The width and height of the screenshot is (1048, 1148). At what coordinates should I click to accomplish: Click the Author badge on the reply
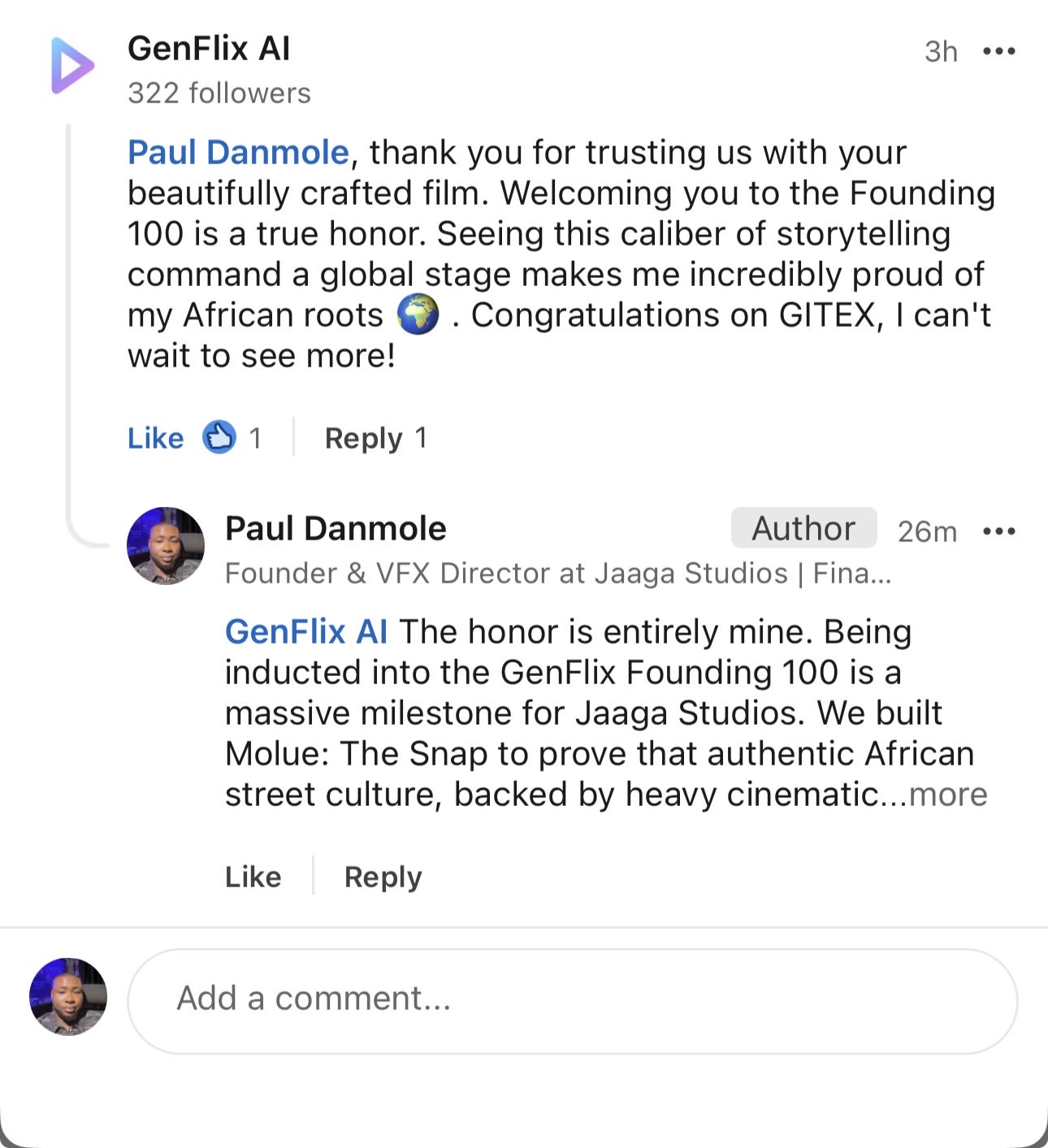point(803,528)
